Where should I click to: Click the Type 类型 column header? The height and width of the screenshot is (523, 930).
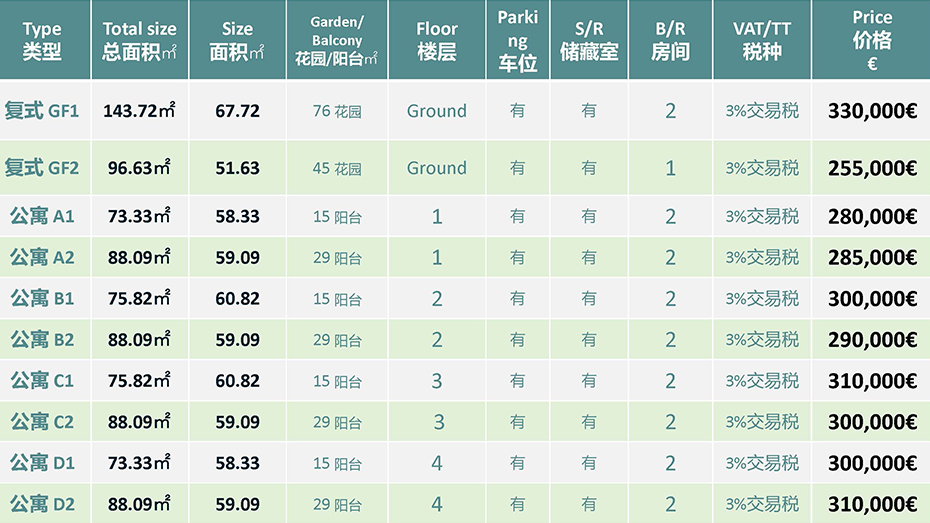[x=42, y=40]
